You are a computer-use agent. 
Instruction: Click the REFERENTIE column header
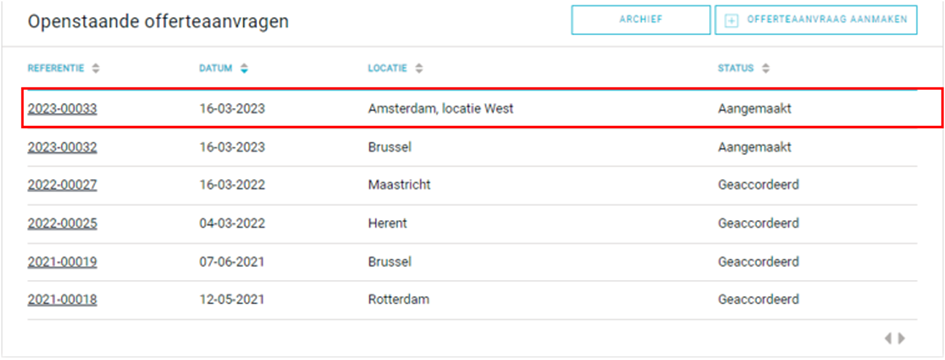point(56,69)
